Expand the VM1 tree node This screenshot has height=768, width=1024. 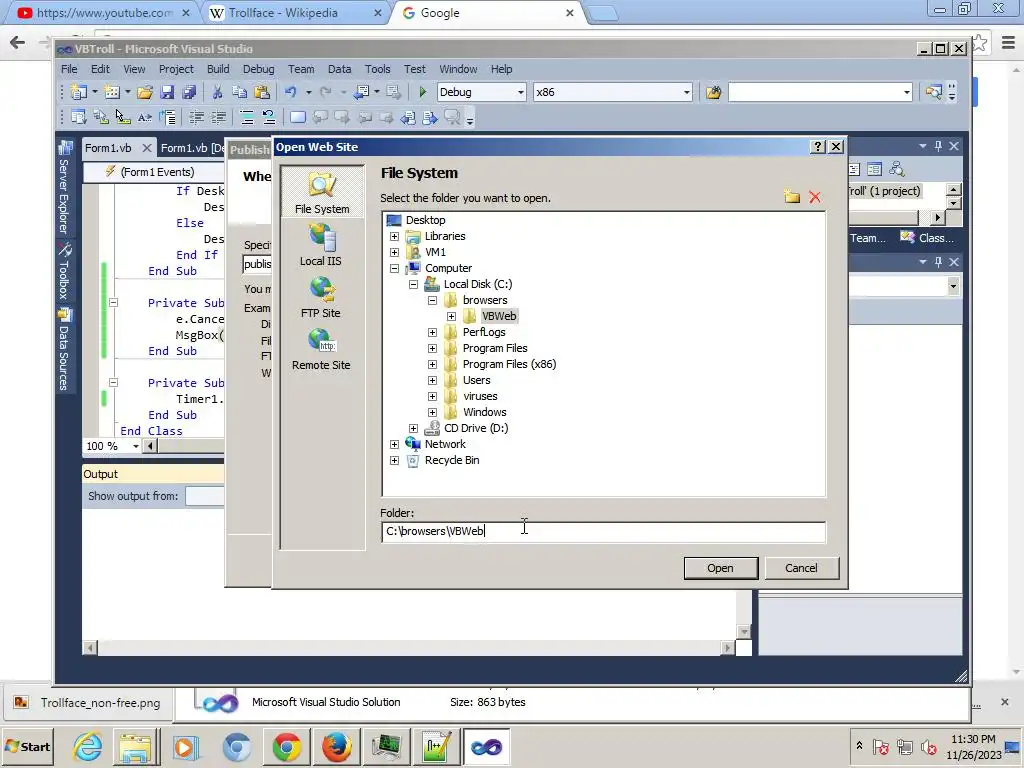(x=394, y=252)
